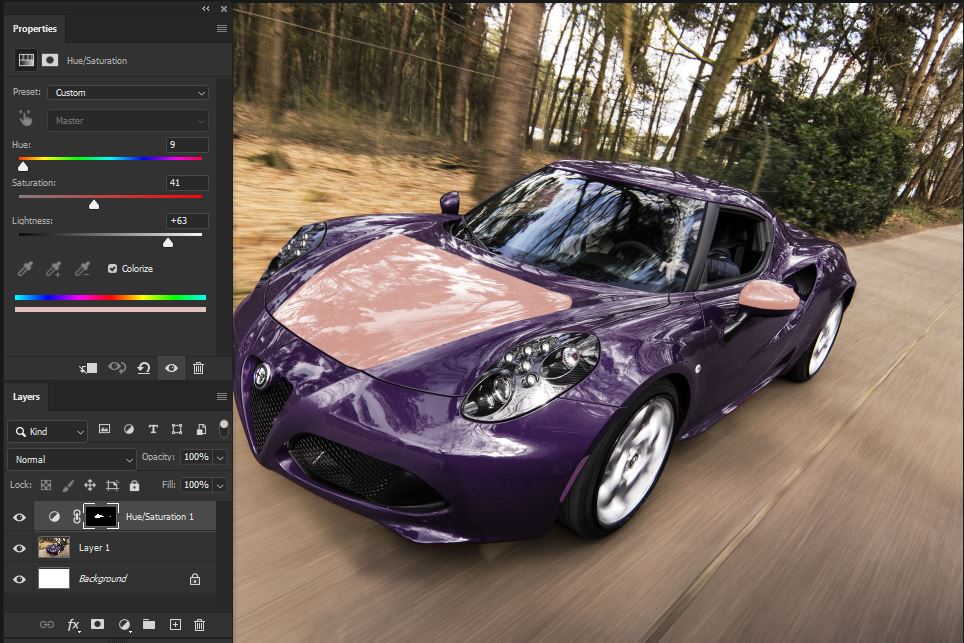
Task: Create a new group folder
Action: (149, 625)
